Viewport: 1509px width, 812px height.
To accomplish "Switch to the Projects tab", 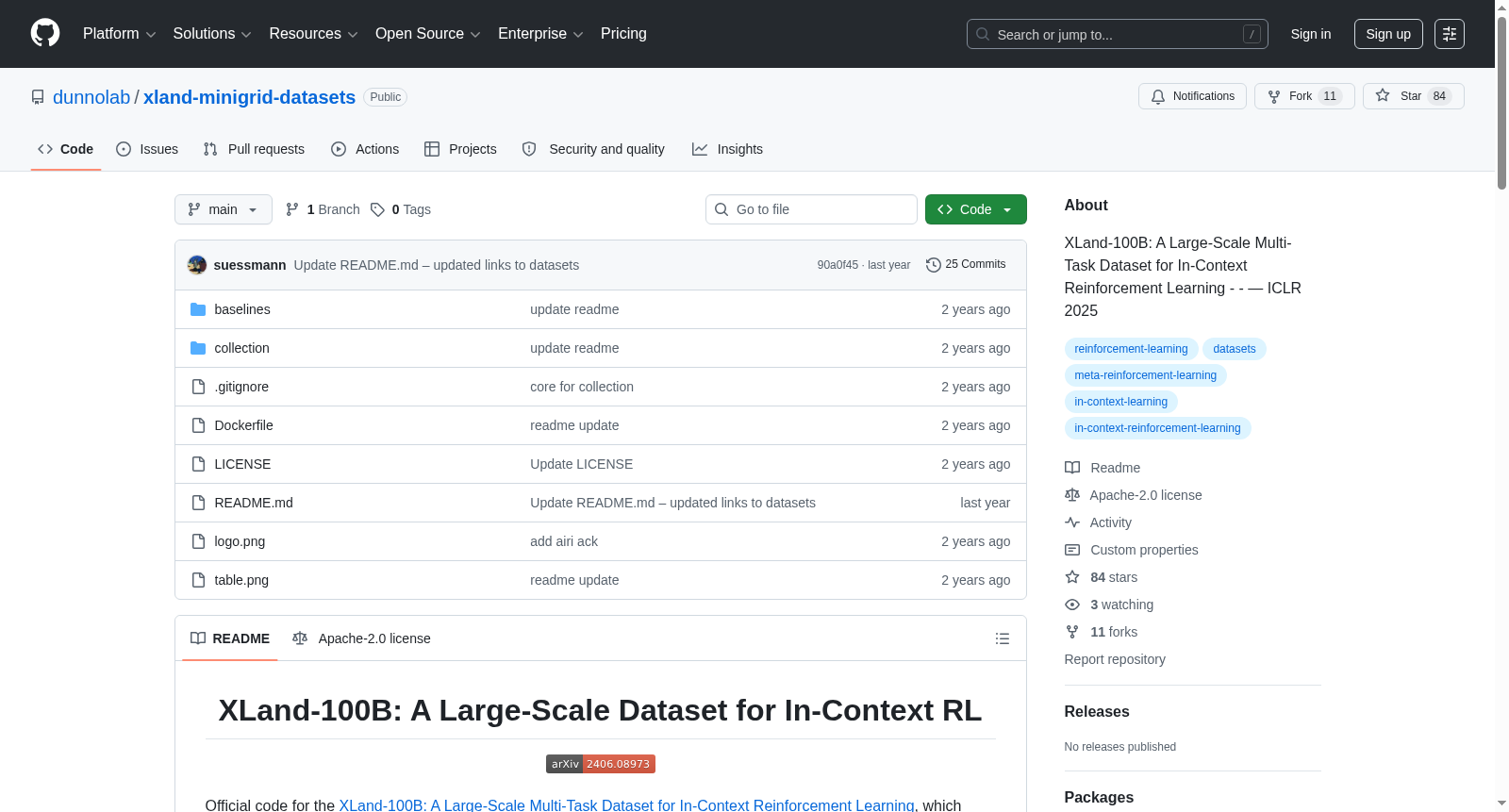I will tap(460, 149).
